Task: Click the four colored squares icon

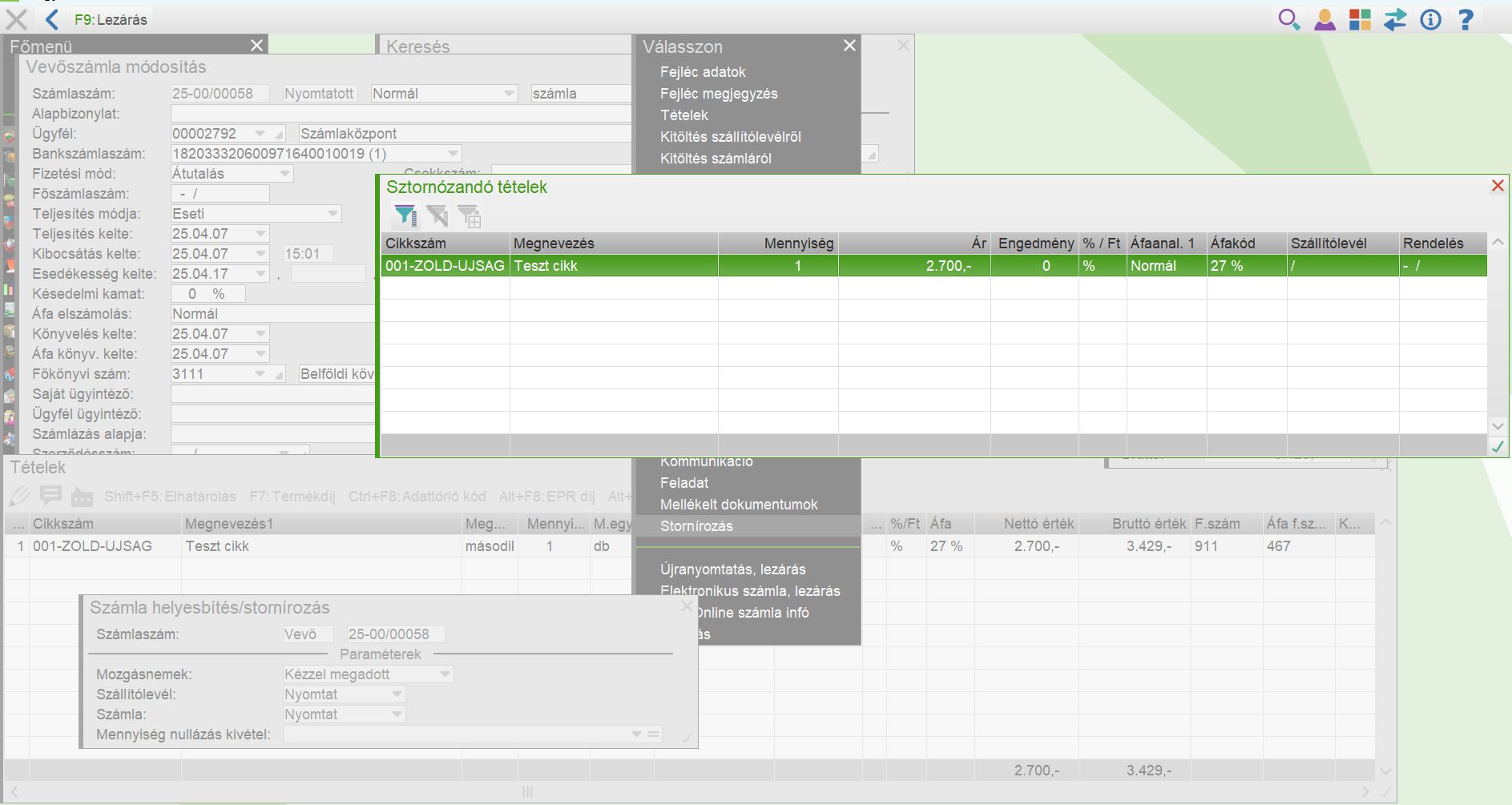Action: (x=1360, y=19)
